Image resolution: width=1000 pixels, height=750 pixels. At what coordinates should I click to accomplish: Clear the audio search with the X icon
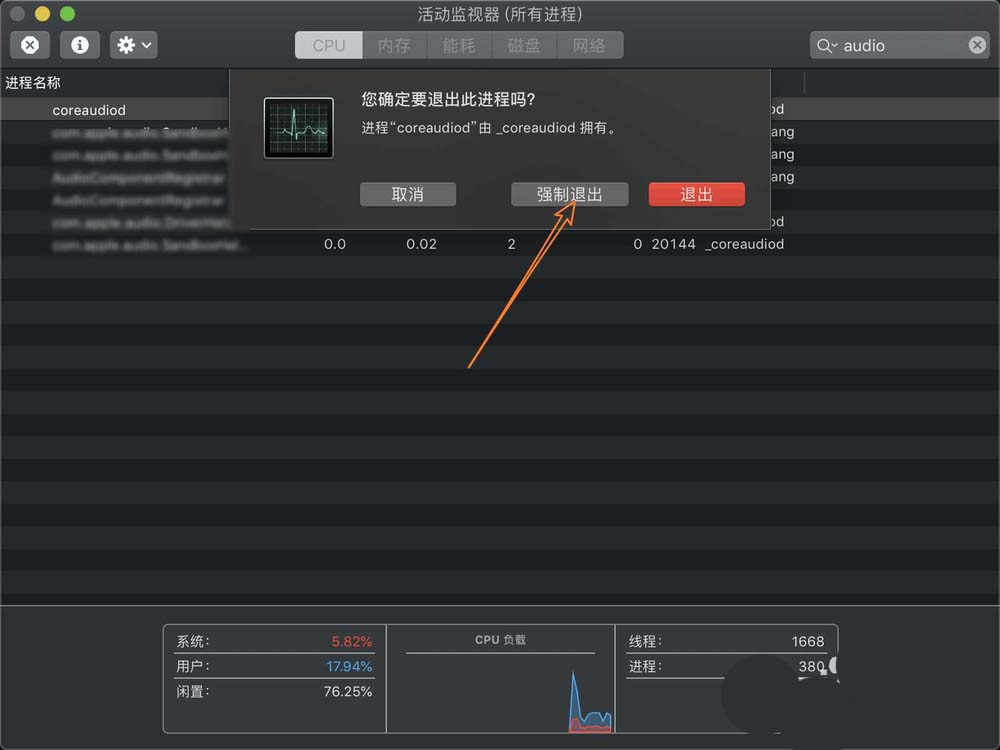(x=976, y=45)
